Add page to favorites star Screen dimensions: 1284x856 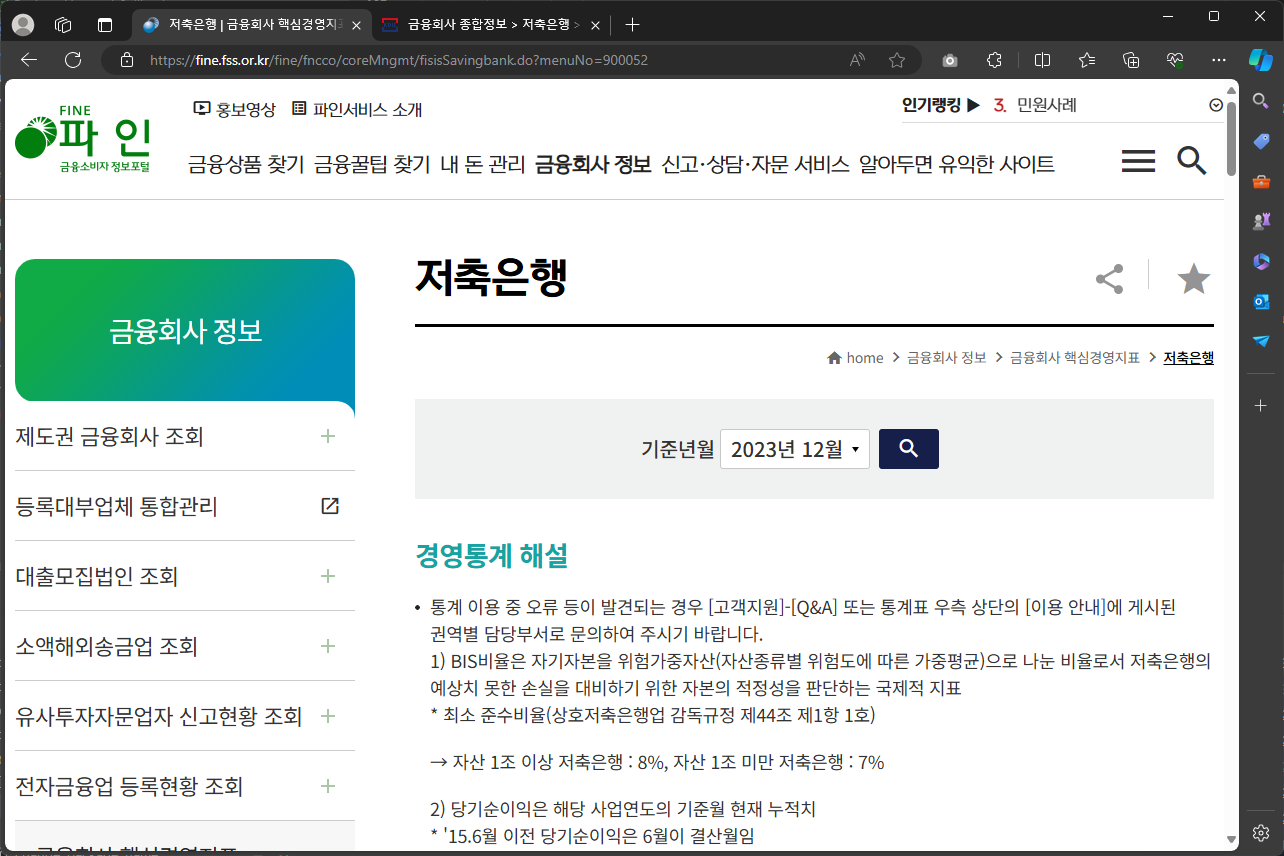pos(897,60)
